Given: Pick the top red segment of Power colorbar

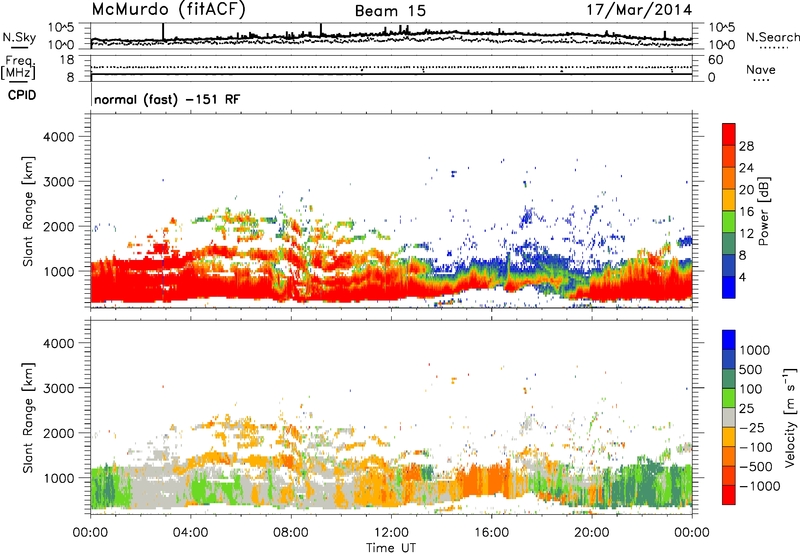Looking at the screenshot, I should (729, 135).
